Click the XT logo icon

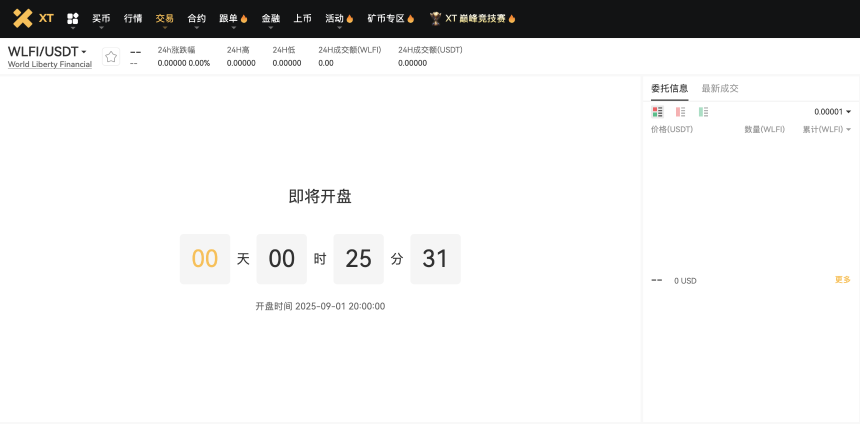point(22,18)
